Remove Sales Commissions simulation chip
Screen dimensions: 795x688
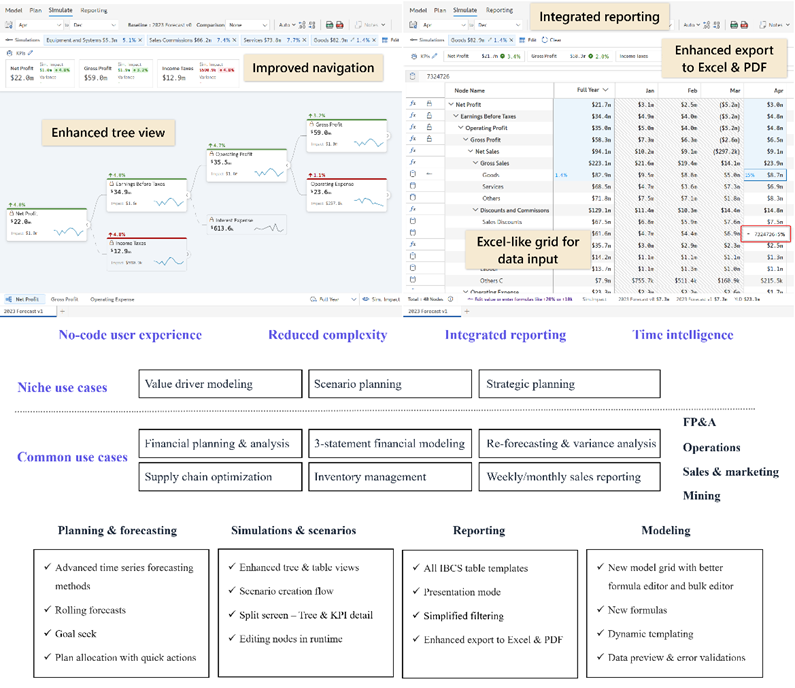click(x=234, y=40)
